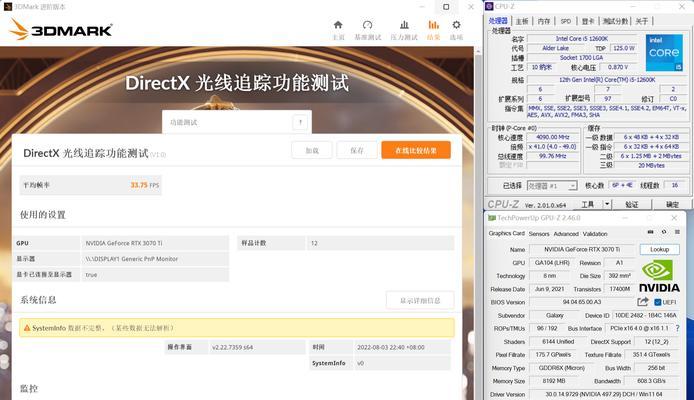Click the GA104 (LHR) GPU value
Viewport: 694px width, 400px height.
coord(552,263)
